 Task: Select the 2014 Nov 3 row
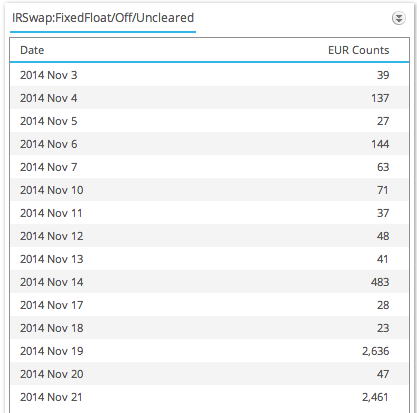[x=209, y=75]
